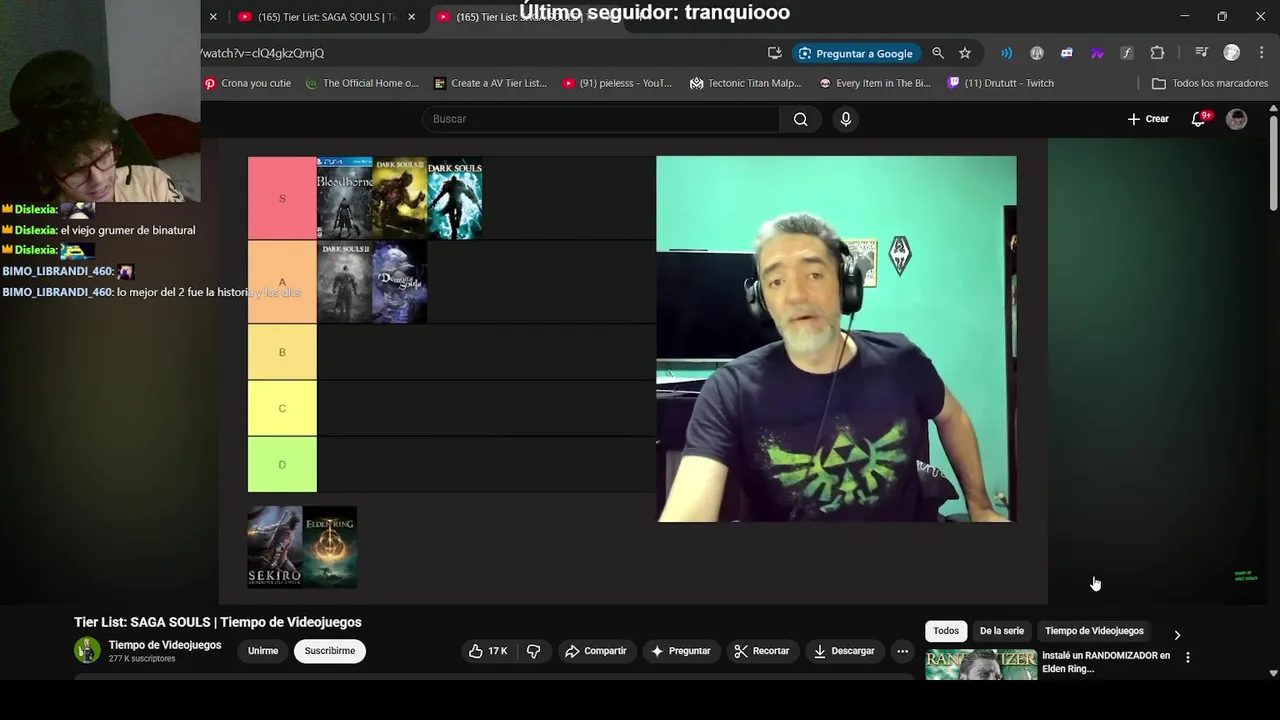Click the Dark Souls II cover in A tier

tap(345, 282)
